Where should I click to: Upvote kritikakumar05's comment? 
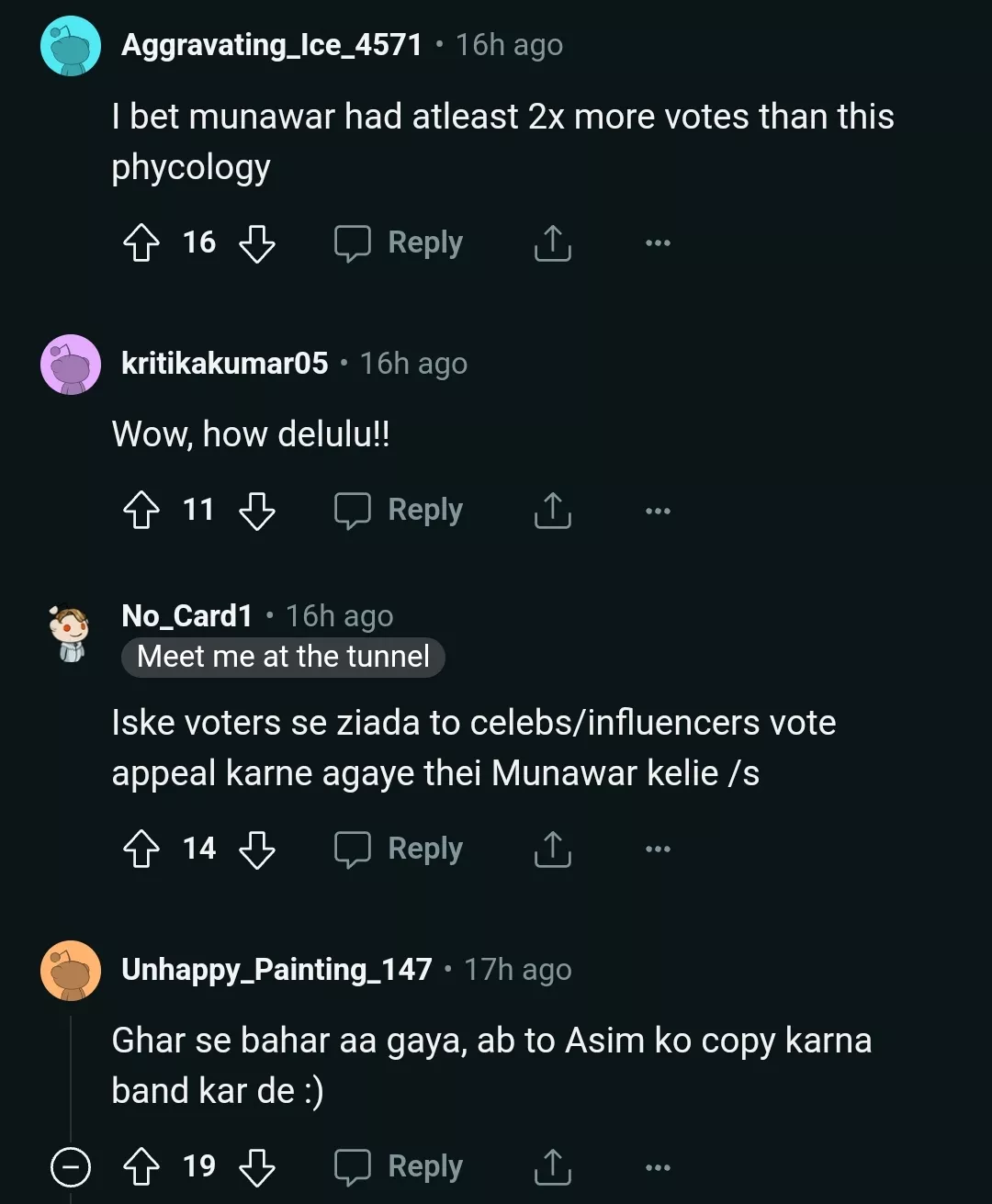(141, 511)
